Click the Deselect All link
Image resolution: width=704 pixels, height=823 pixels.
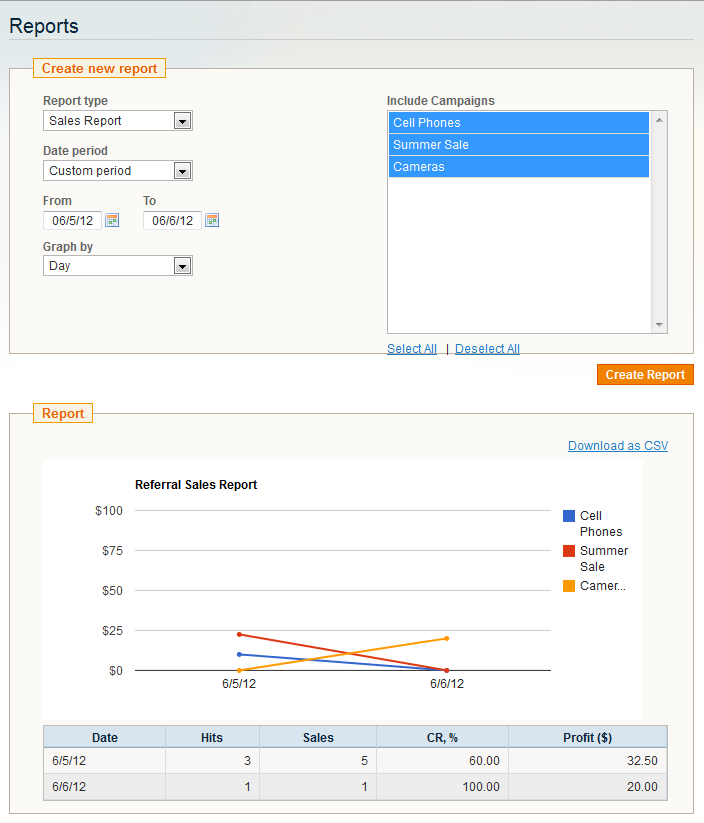pyautogui.click(x=487, y=349)
